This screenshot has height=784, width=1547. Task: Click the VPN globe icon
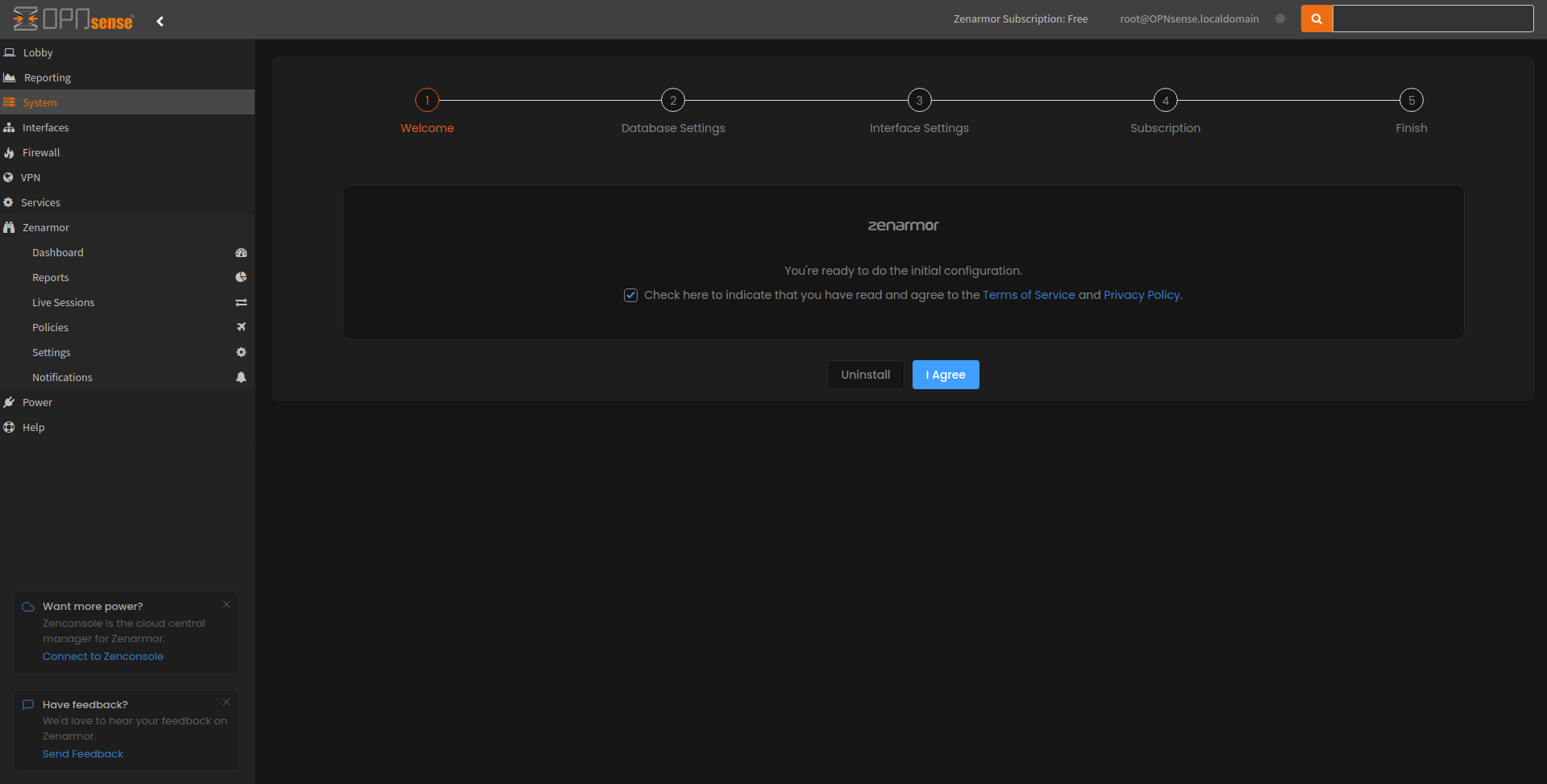tap(8, 177)
